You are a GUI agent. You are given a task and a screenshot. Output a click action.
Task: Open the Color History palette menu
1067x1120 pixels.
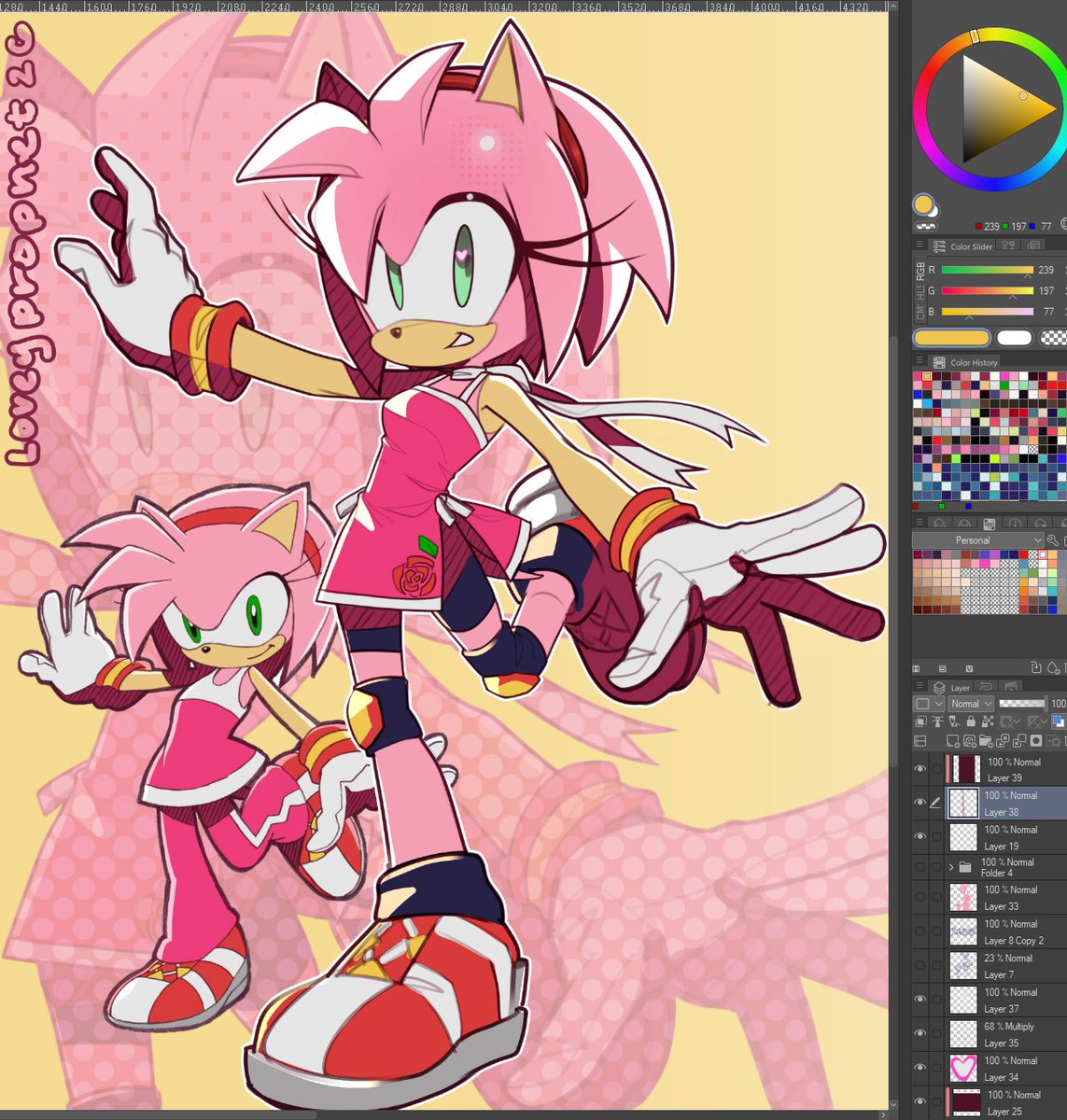point(920,359)
